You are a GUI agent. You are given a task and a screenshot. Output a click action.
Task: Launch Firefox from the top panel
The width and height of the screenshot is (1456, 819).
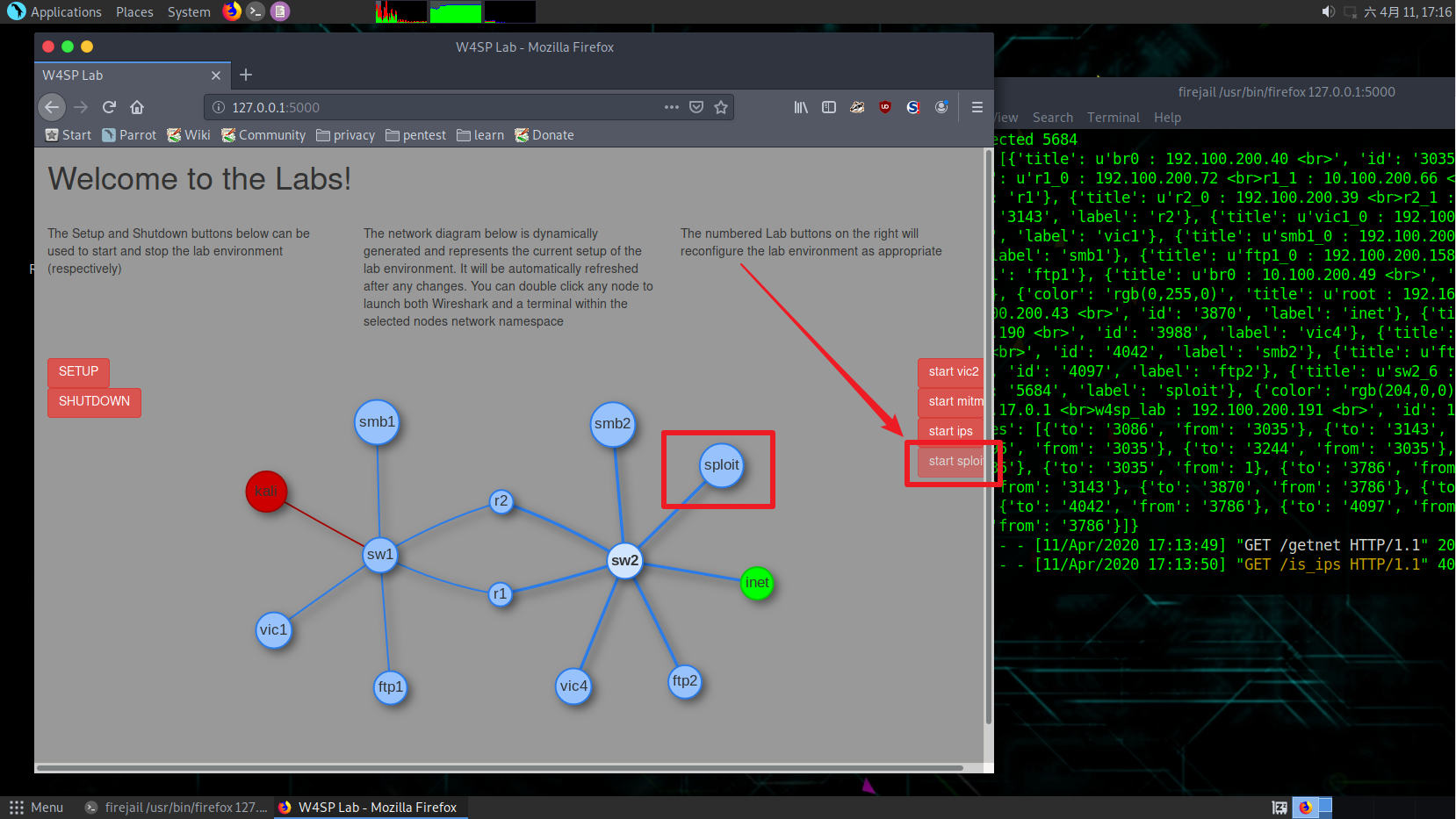click(232, 11)
